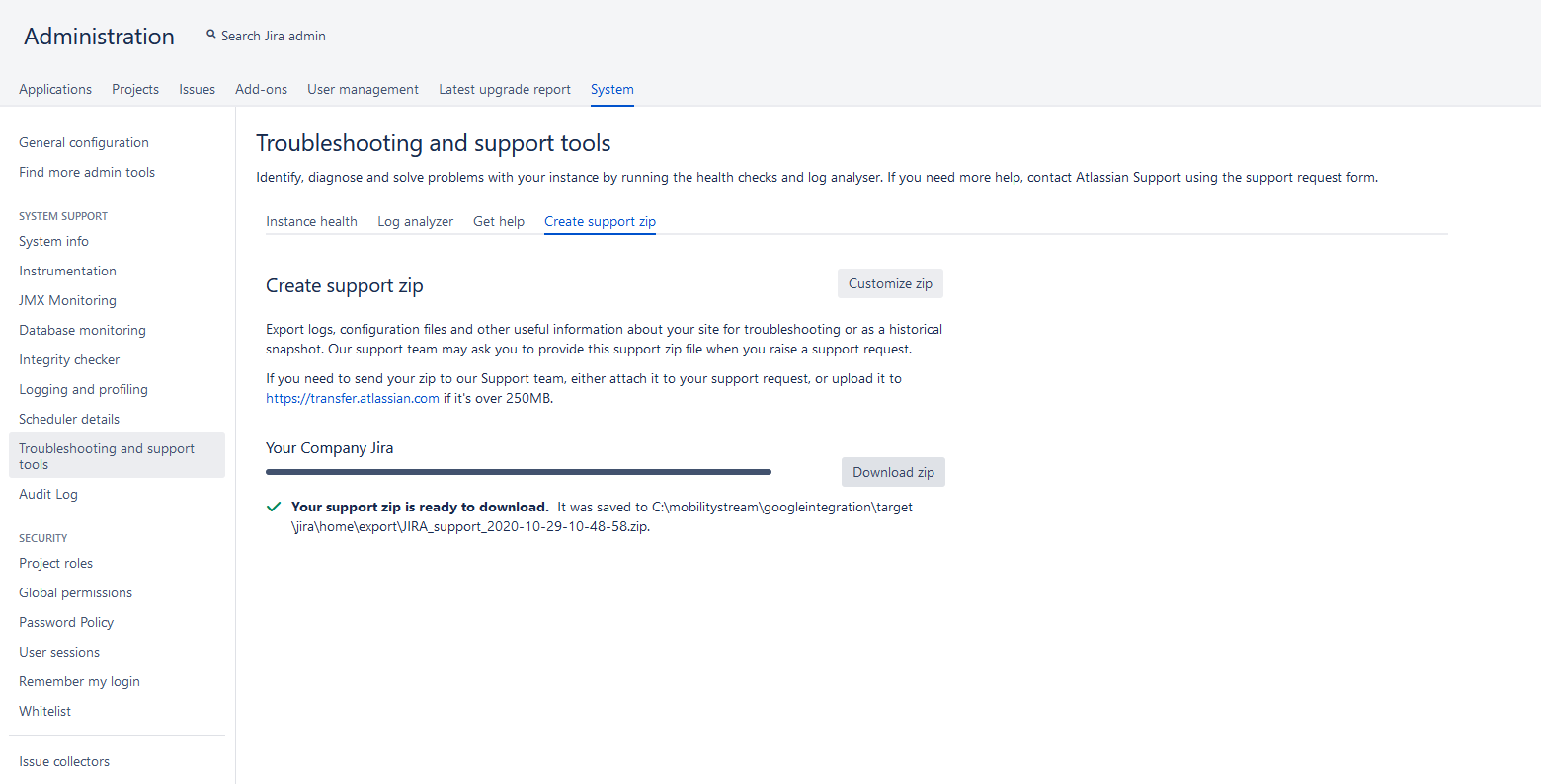Image resolution: width=1541 pixels, height=784 pixels.
Task: Open Issue collectors in sidebar
Action: click(64, 761)
